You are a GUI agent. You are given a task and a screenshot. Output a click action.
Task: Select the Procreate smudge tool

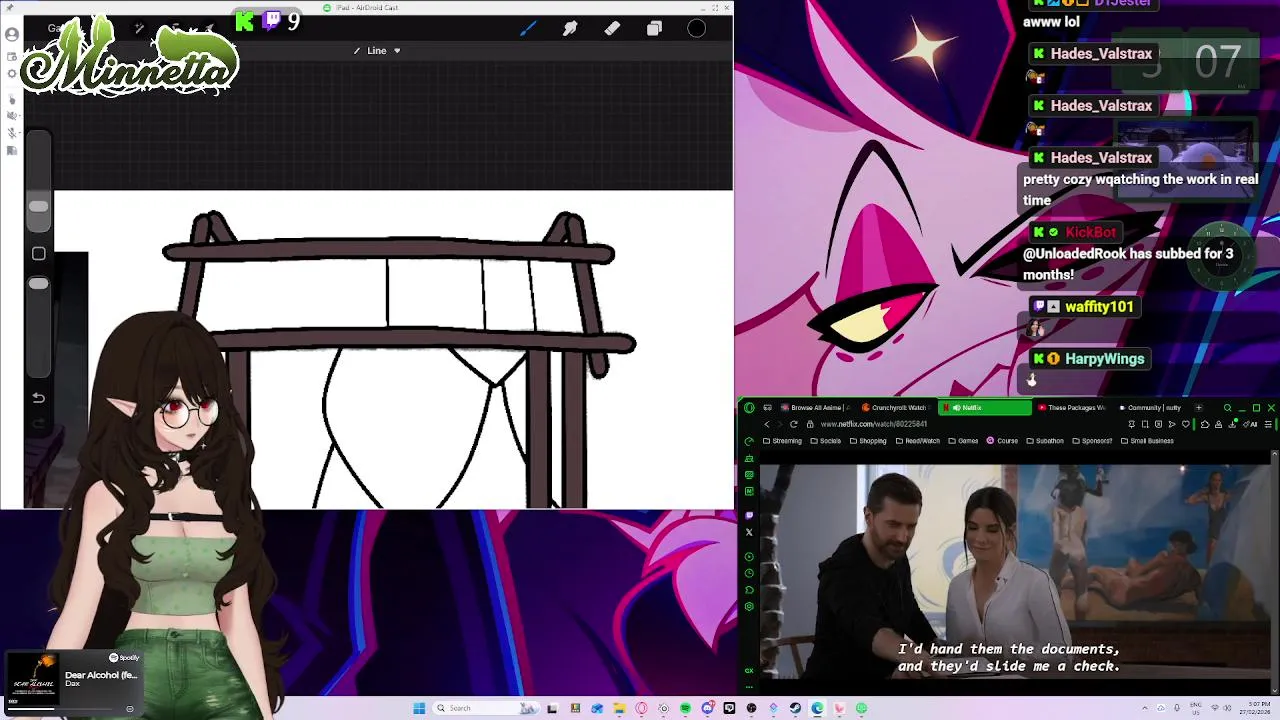tap(570, 28)
